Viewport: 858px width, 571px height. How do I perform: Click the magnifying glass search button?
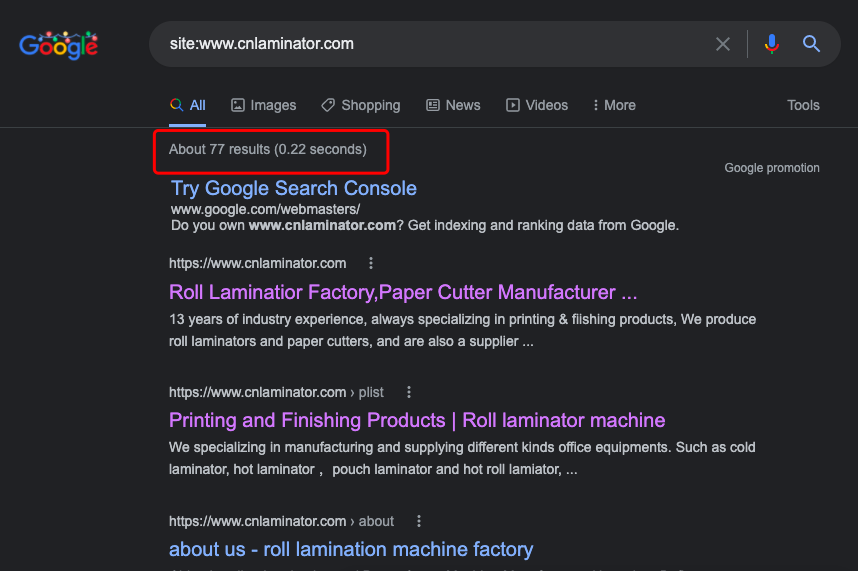pyautogui.click(x=811, y=44)
